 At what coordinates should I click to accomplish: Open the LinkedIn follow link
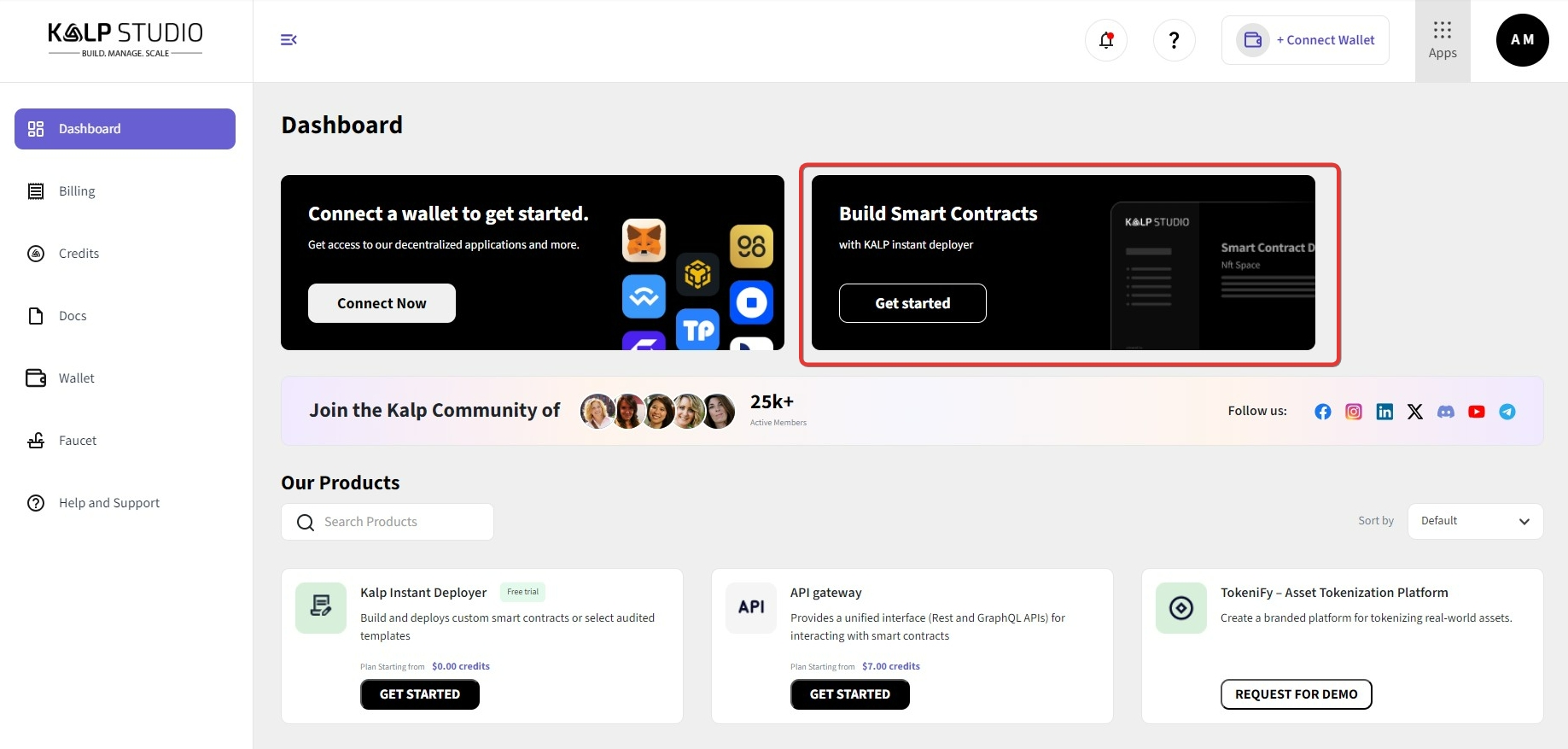pyautogui.click(x=1384, y=412)
